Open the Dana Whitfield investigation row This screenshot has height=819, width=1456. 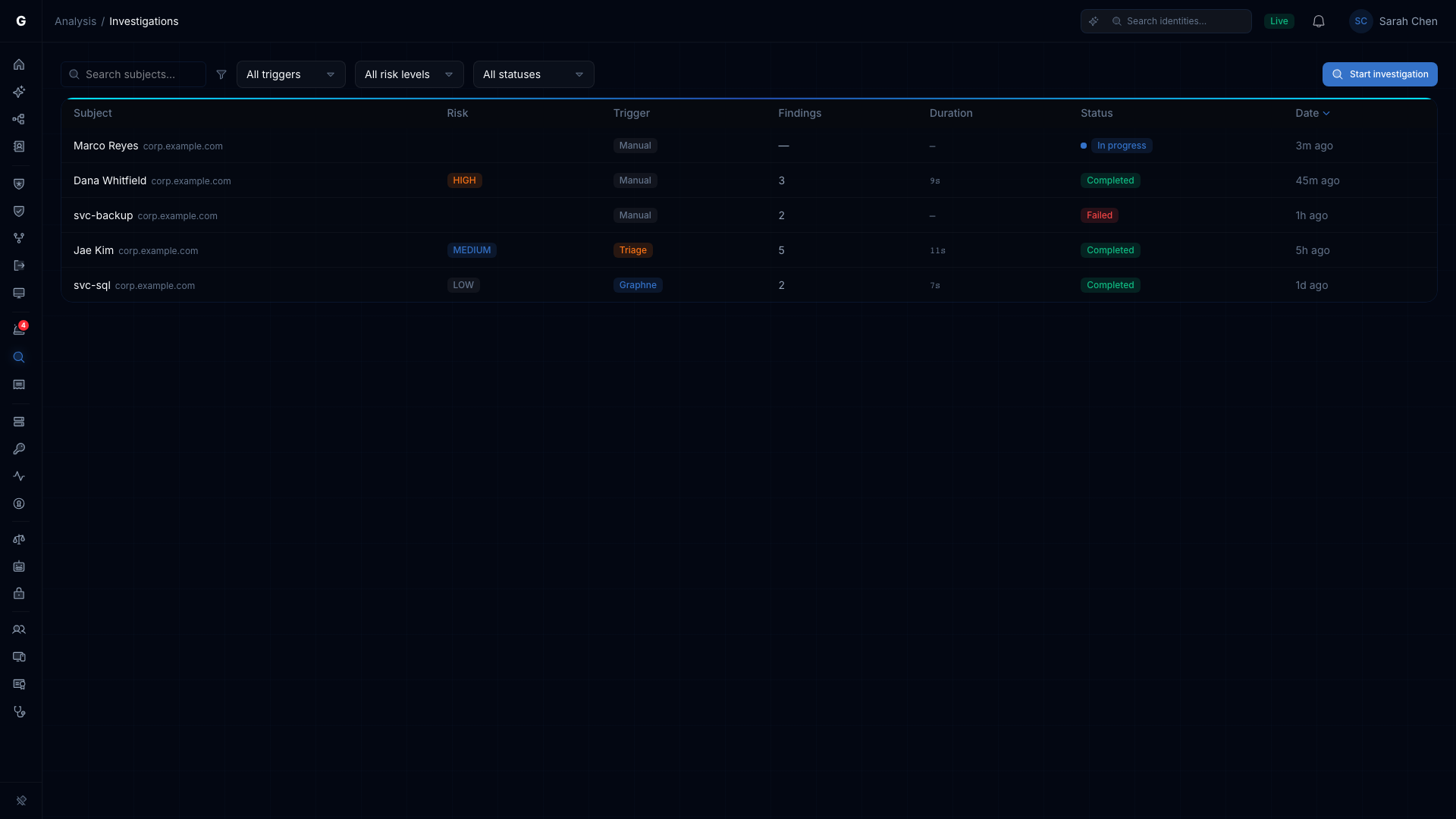(749, 180)
